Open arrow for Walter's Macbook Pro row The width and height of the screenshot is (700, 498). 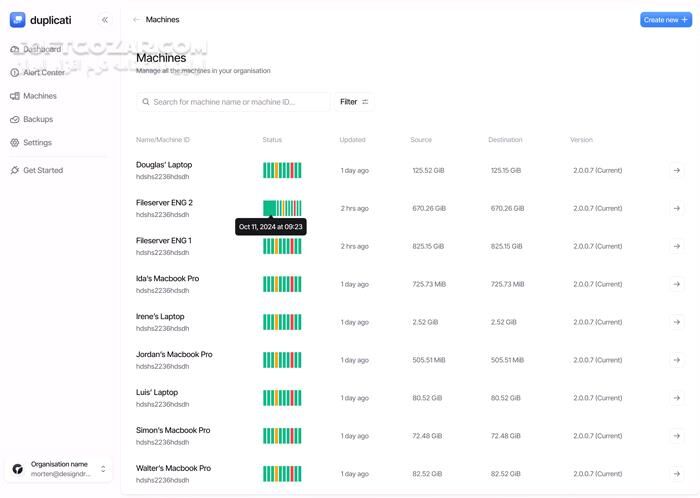click(x=677, y=474)
